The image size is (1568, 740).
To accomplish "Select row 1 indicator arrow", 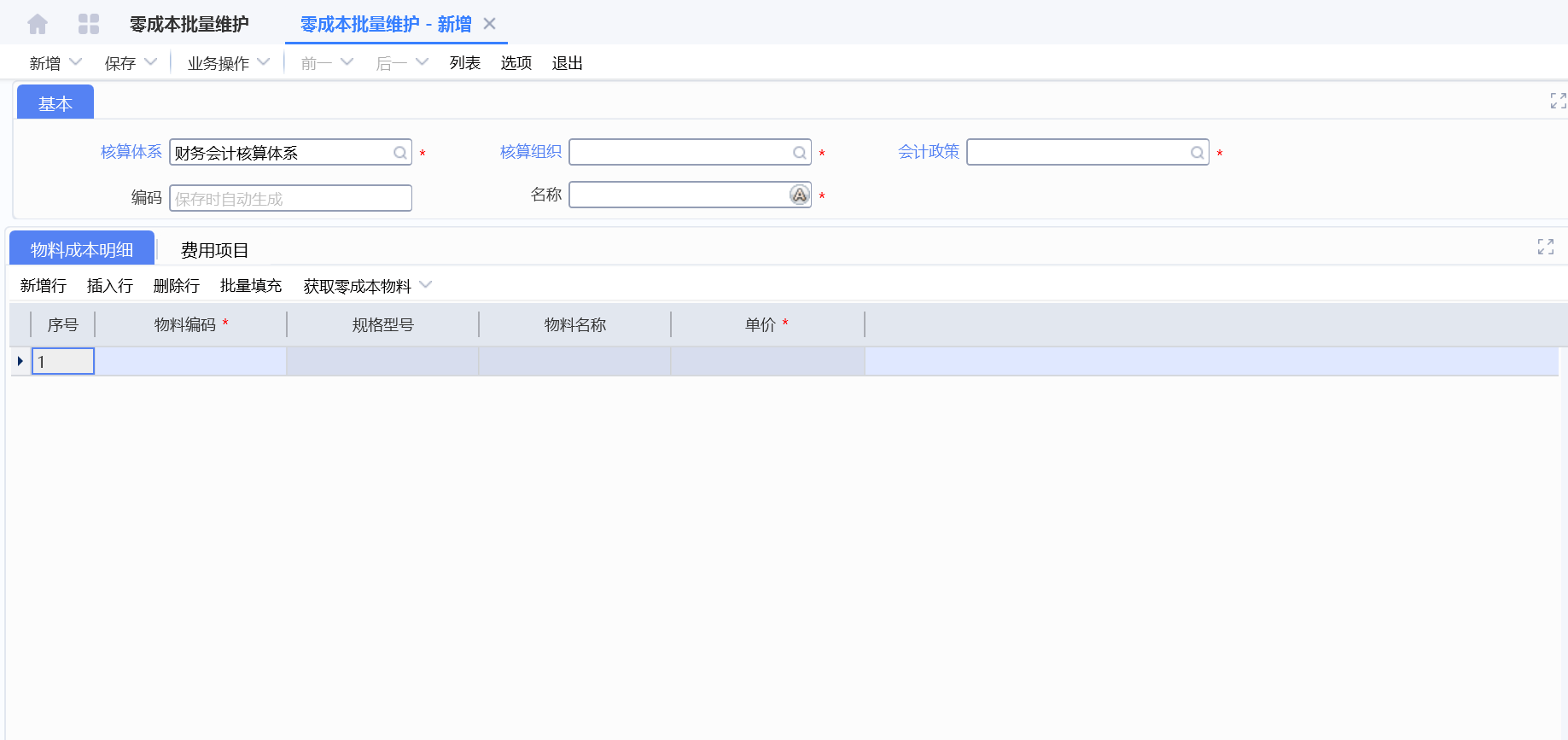I will pos(20,361).
